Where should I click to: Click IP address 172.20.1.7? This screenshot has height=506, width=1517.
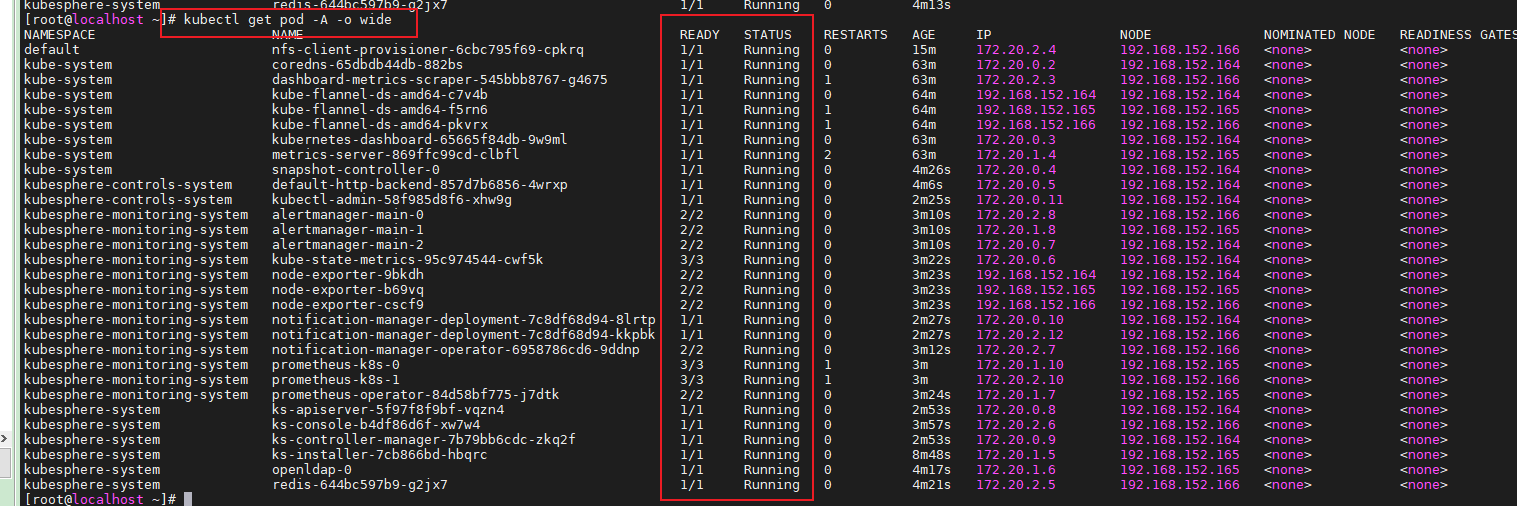click(1016, 395)
